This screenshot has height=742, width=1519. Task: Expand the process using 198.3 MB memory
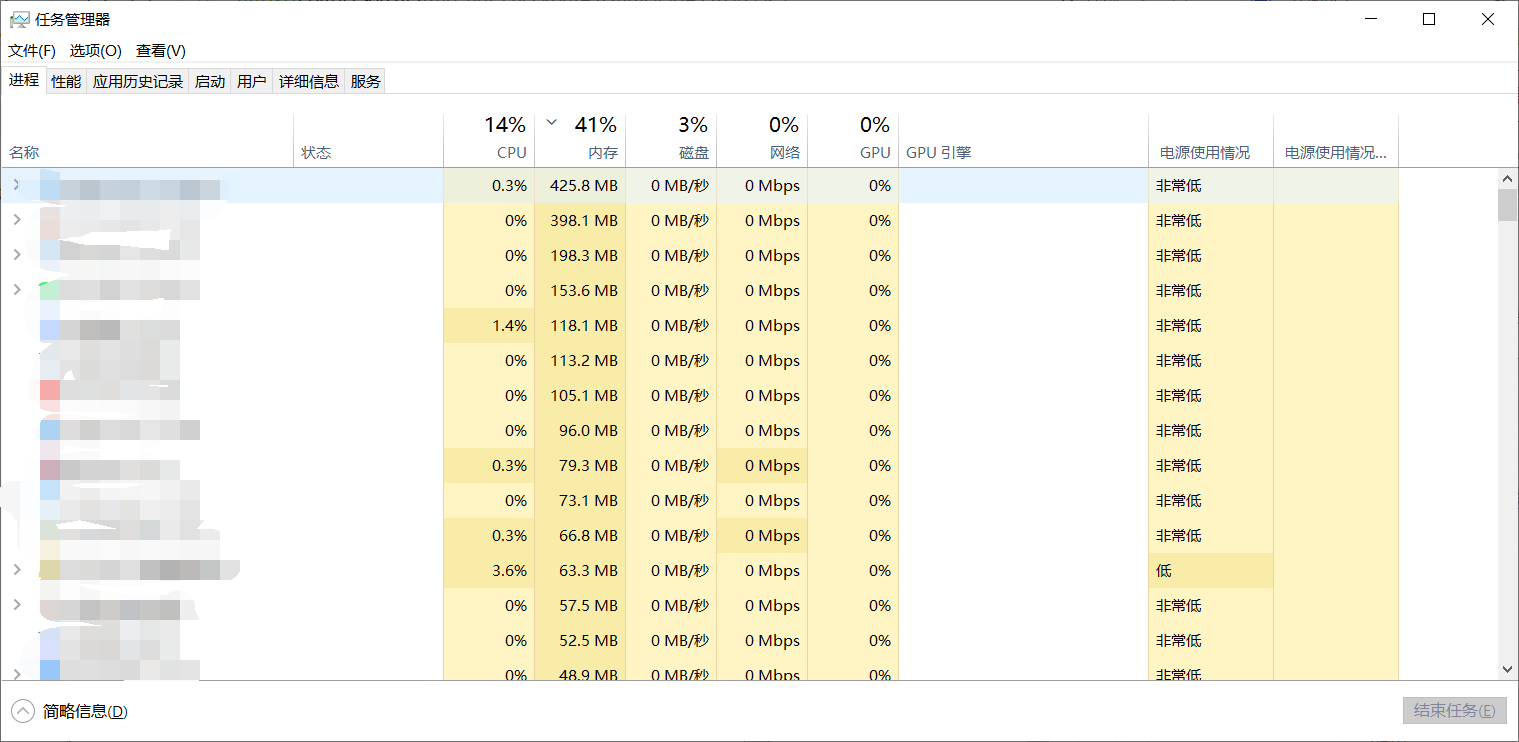(x=16, y=255)
